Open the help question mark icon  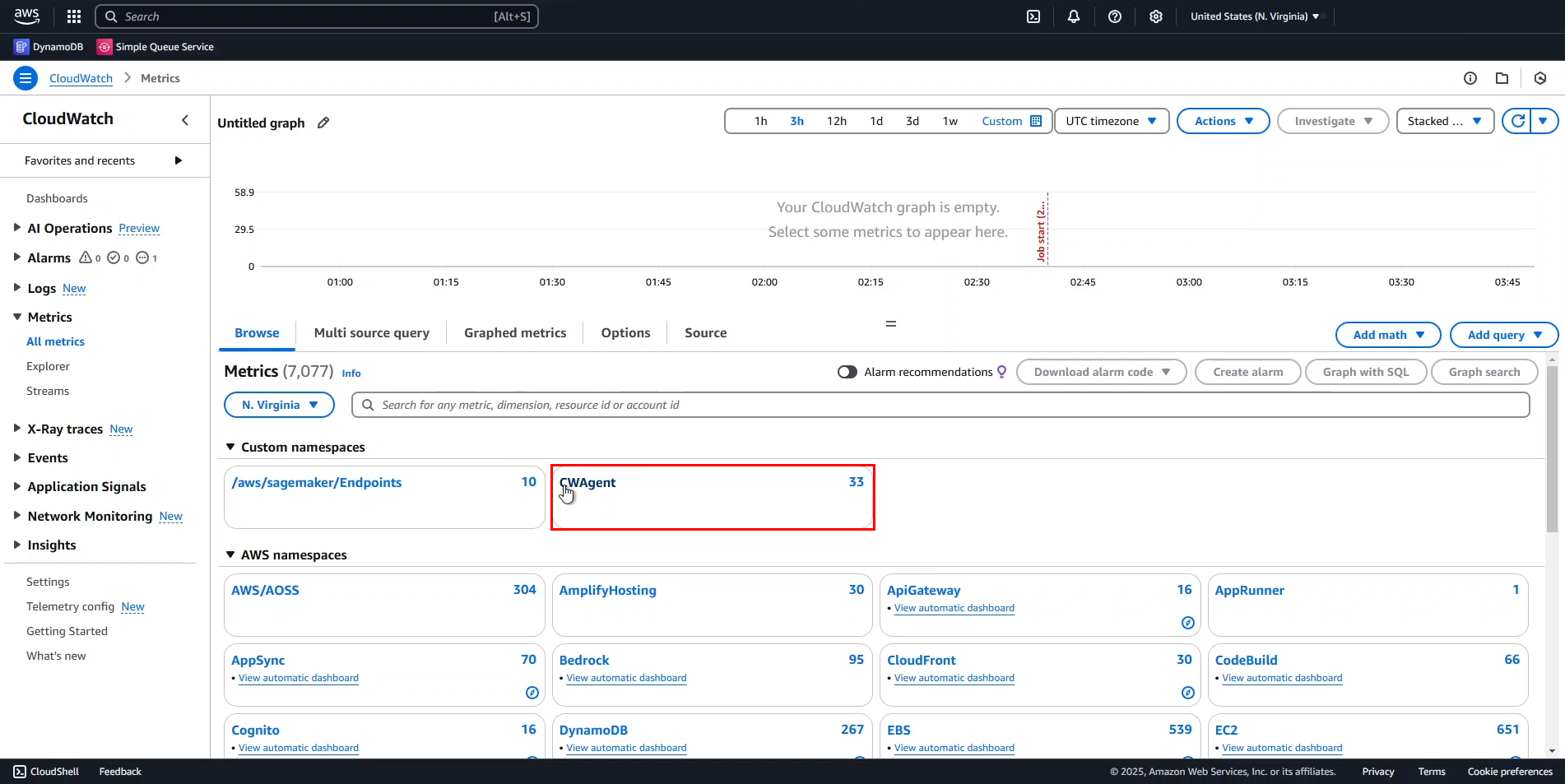coord(1115,16)
